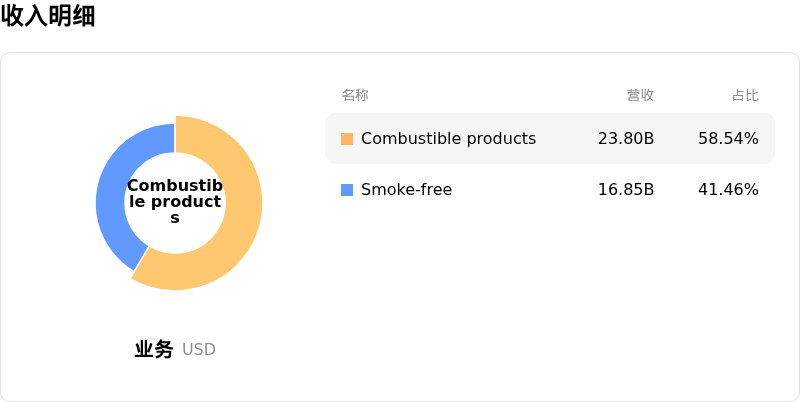Click the USD currency label
The width and height of the screenshot is (800, 402).
[x=199, y=350]
